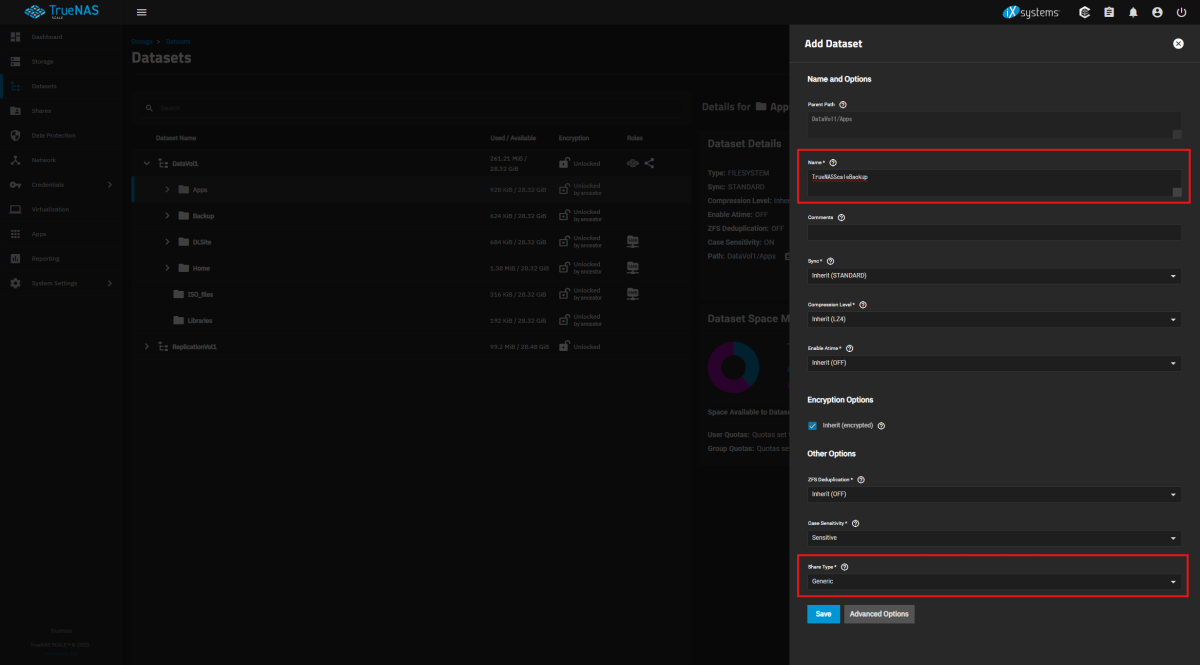Viewport: 1200px width, 665px height.
Task: Open Reporting in sidebar
Action: [61, 258]
